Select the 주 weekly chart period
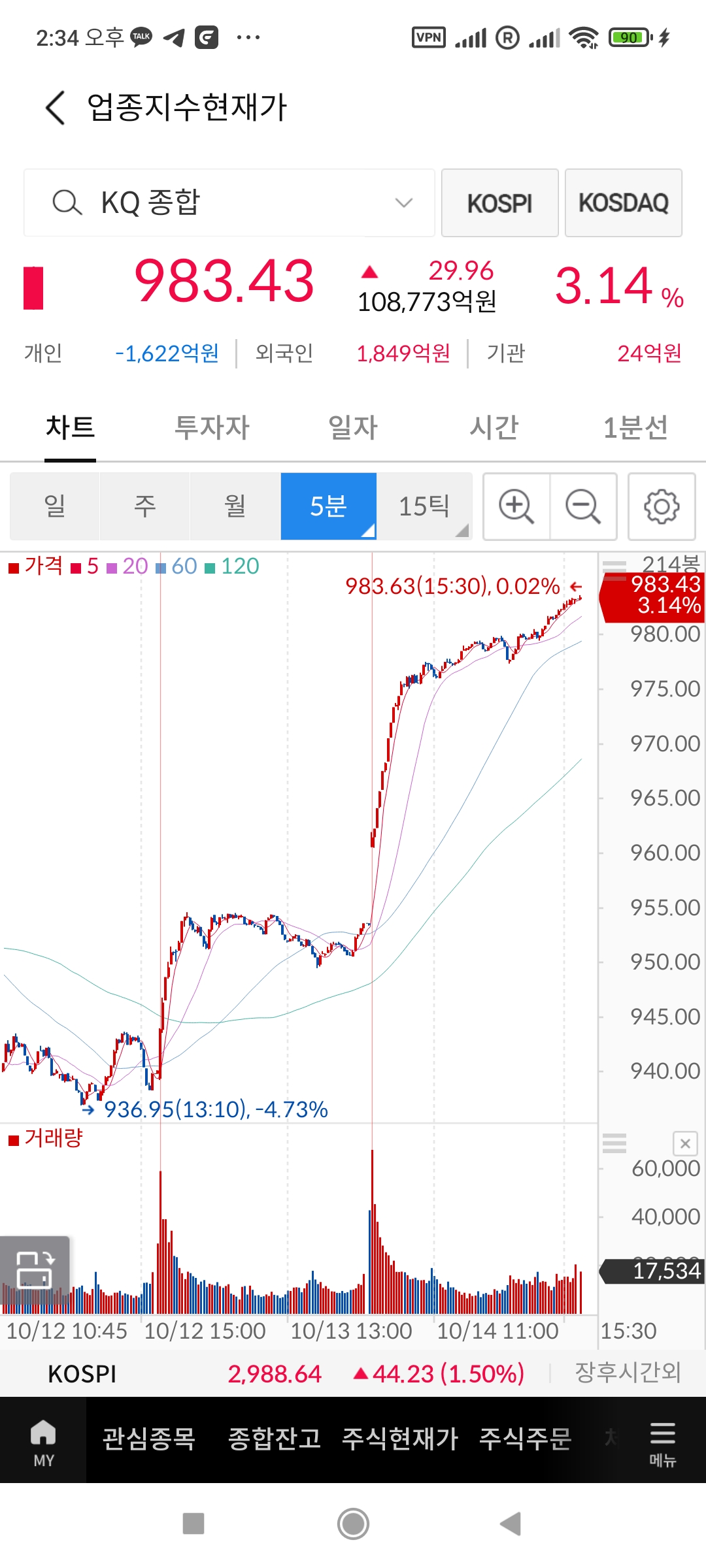 [144, 506]
